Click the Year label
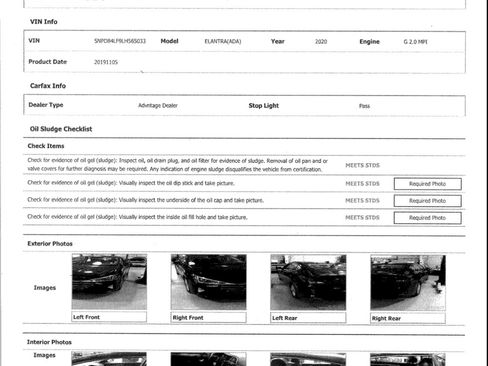The width and height of the screenshot is (488, 366). tap(278, 41)
